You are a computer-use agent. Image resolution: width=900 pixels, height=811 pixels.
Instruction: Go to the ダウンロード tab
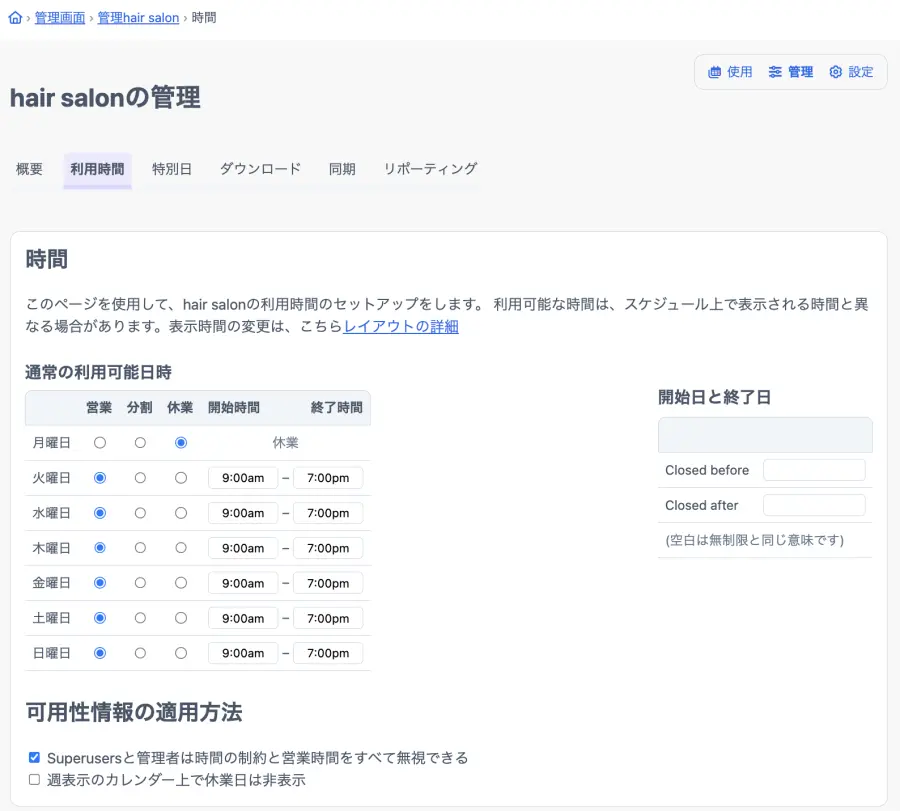tap(260, 169)
